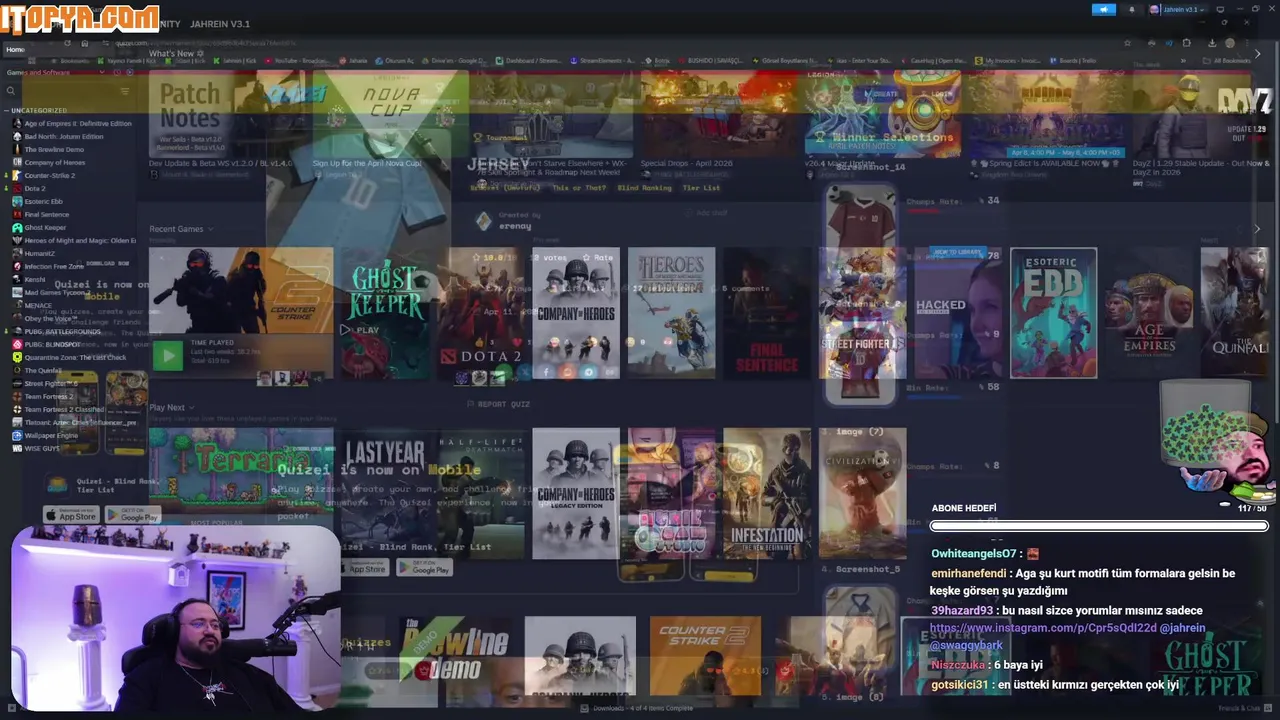Open the Infestation Play Next cover
1280x720 pixels.
(767, 493)
